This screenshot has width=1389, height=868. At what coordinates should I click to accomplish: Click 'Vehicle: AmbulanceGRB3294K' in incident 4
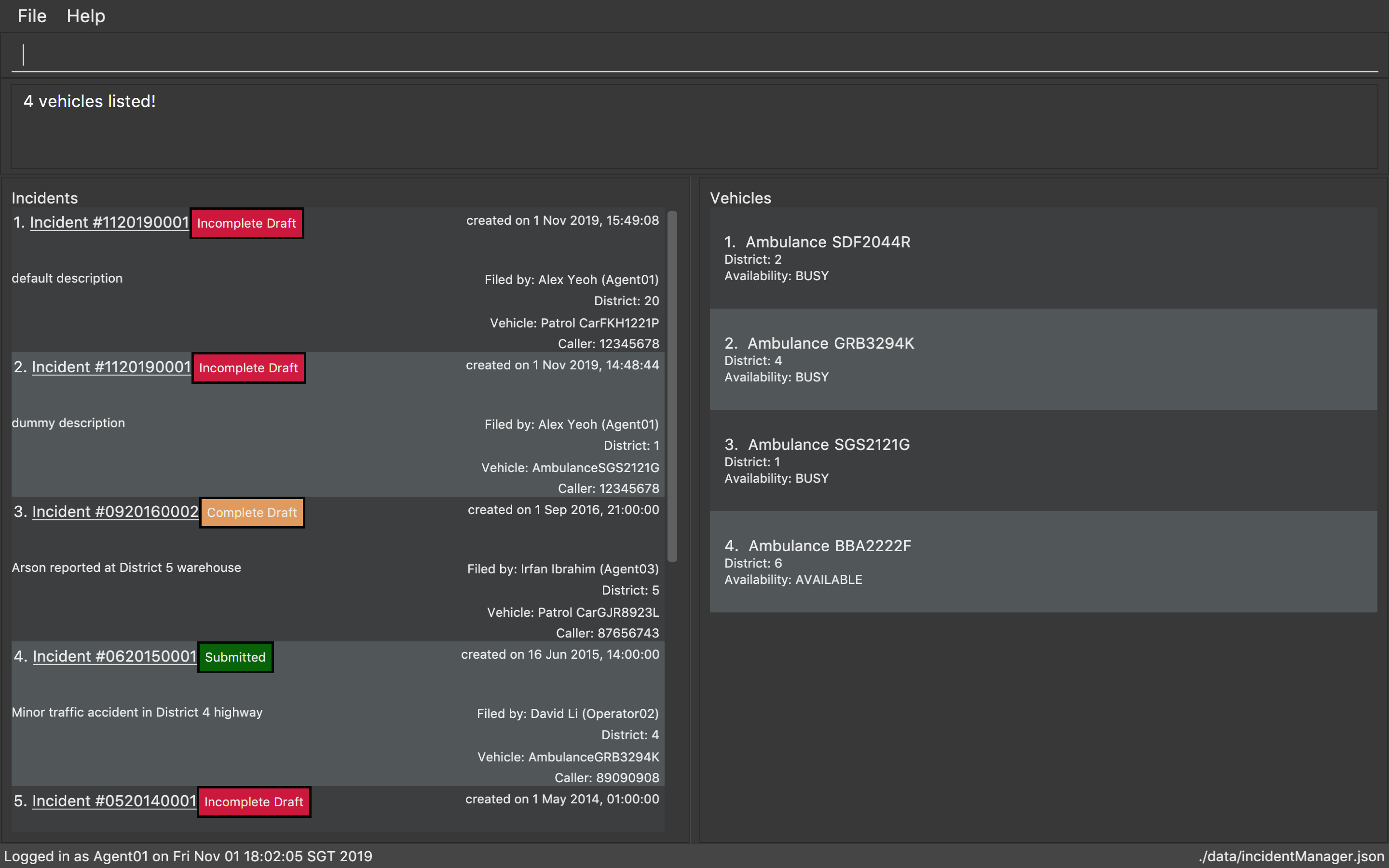coord(568,757)
